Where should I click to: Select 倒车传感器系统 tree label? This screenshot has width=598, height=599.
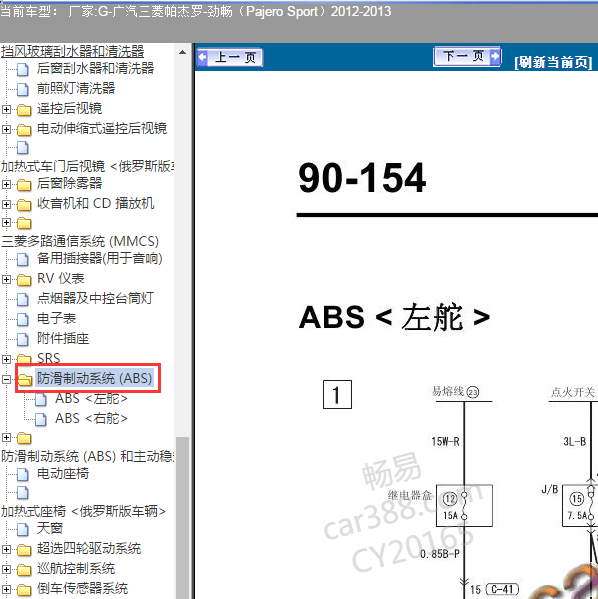click(x=83, y=588)
